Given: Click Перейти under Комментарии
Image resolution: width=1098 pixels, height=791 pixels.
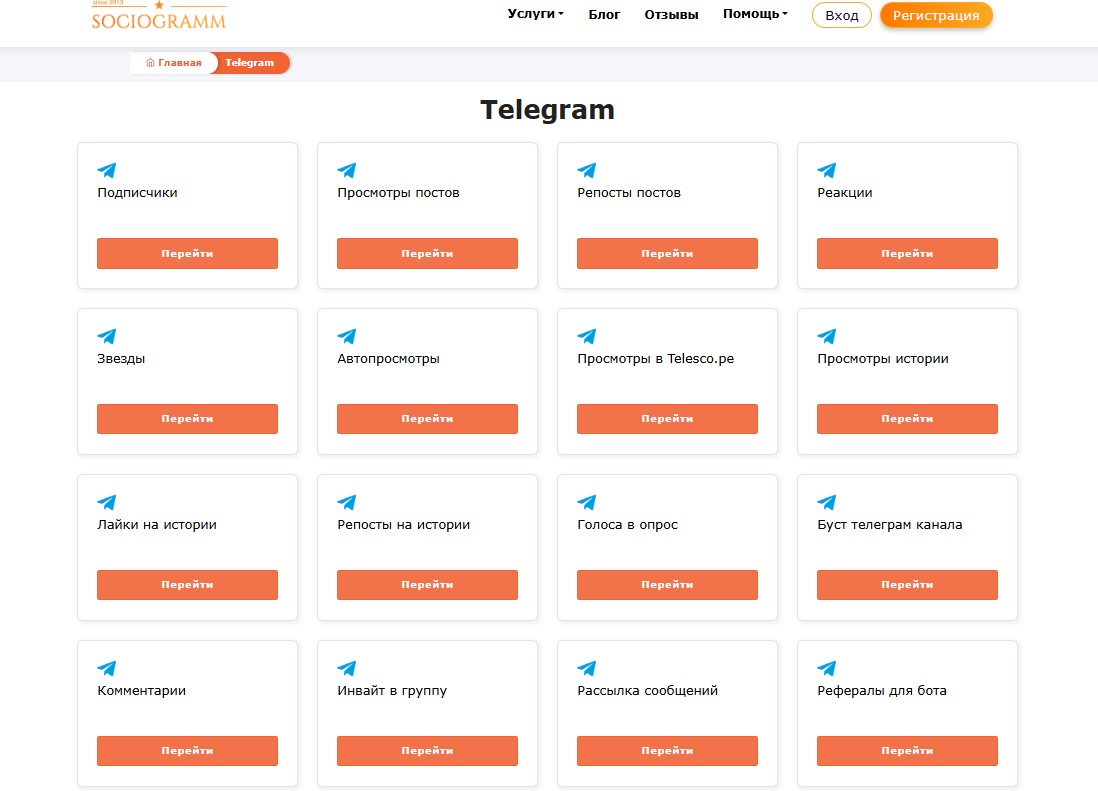Looking at the screenshot, I should click(187, 750).
